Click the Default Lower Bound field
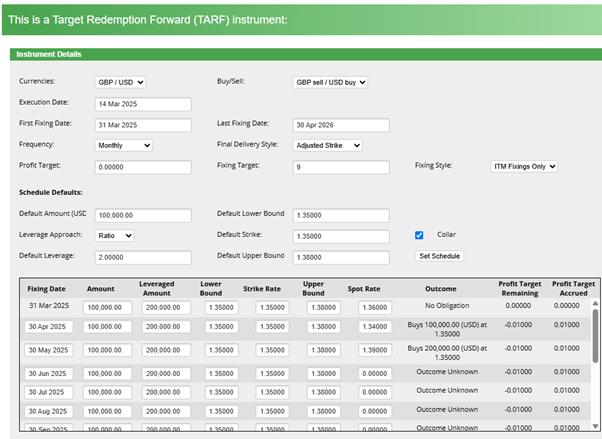Image resolution: width=602 pixels, height=439 pixels. coord(341,215)
